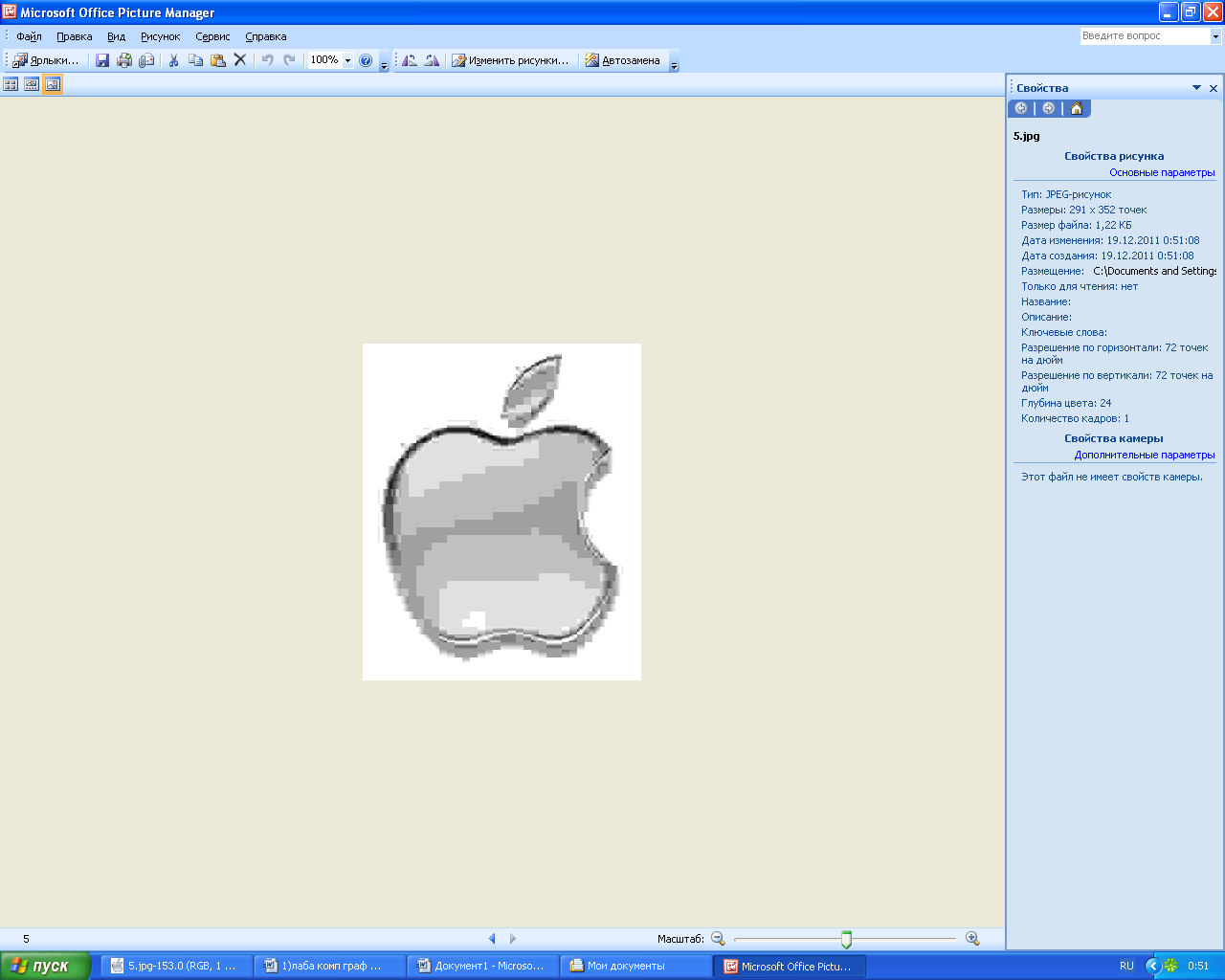Click the Copy icon in toolbar
1225x980 pixels.
pos(196,60)
